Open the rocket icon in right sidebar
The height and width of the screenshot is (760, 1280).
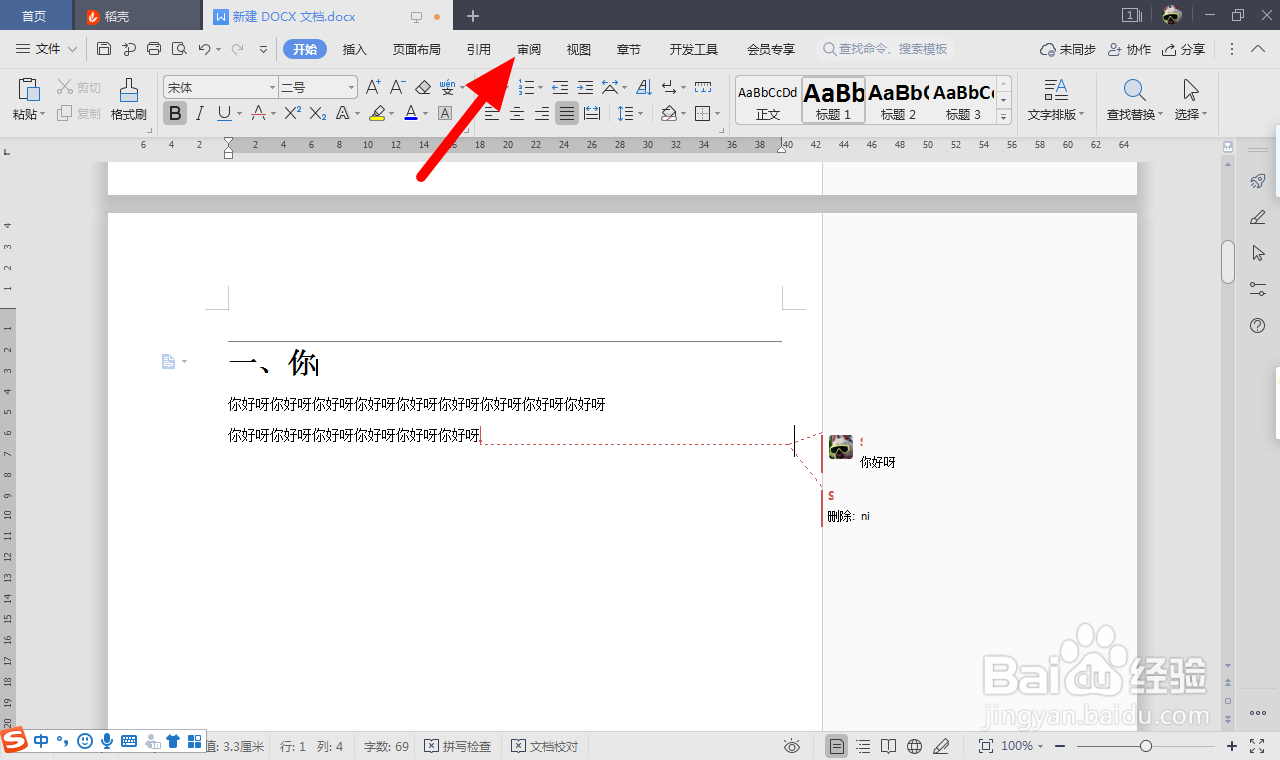[x=1258, y=181]
